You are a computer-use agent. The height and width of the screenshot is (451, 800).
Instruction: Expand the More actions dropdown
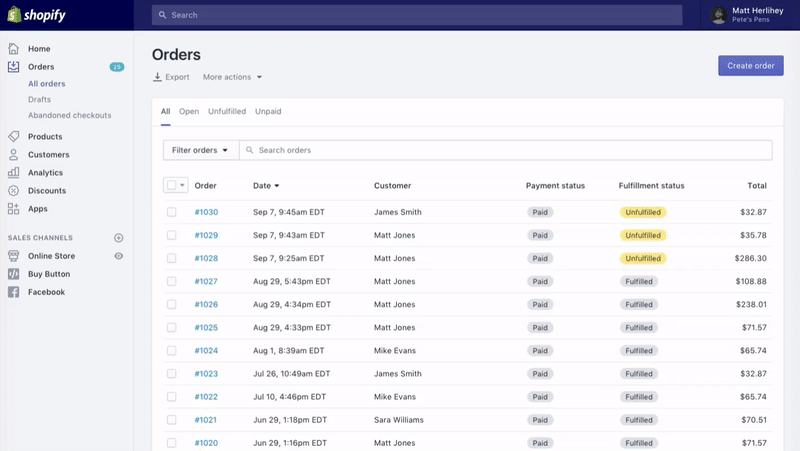(x=232, y=77)
